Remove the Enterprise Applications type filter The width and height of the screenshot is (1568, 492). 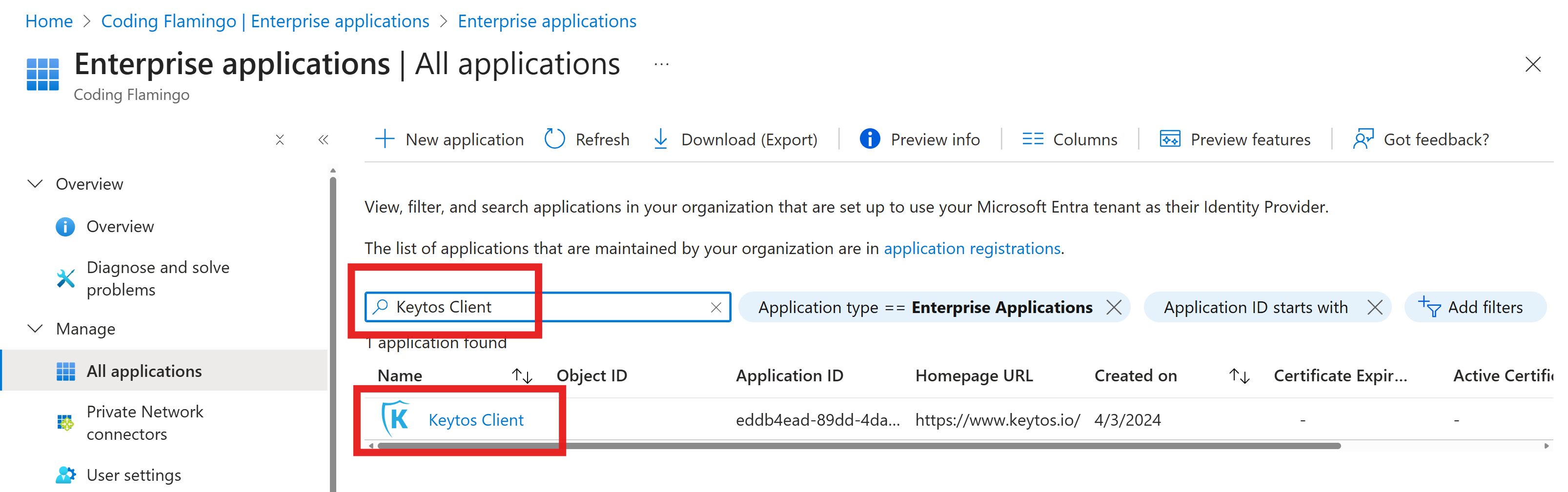tap(1115, 307)
